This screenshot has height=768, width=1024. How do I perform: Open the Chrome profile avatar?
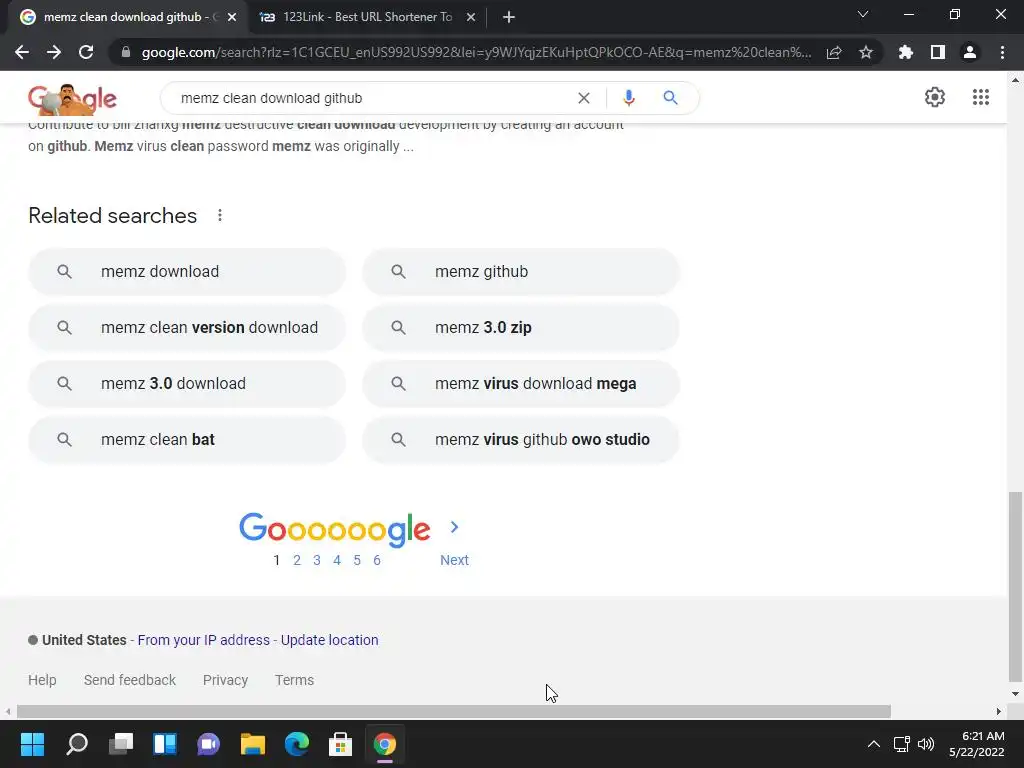click(970, 52)
